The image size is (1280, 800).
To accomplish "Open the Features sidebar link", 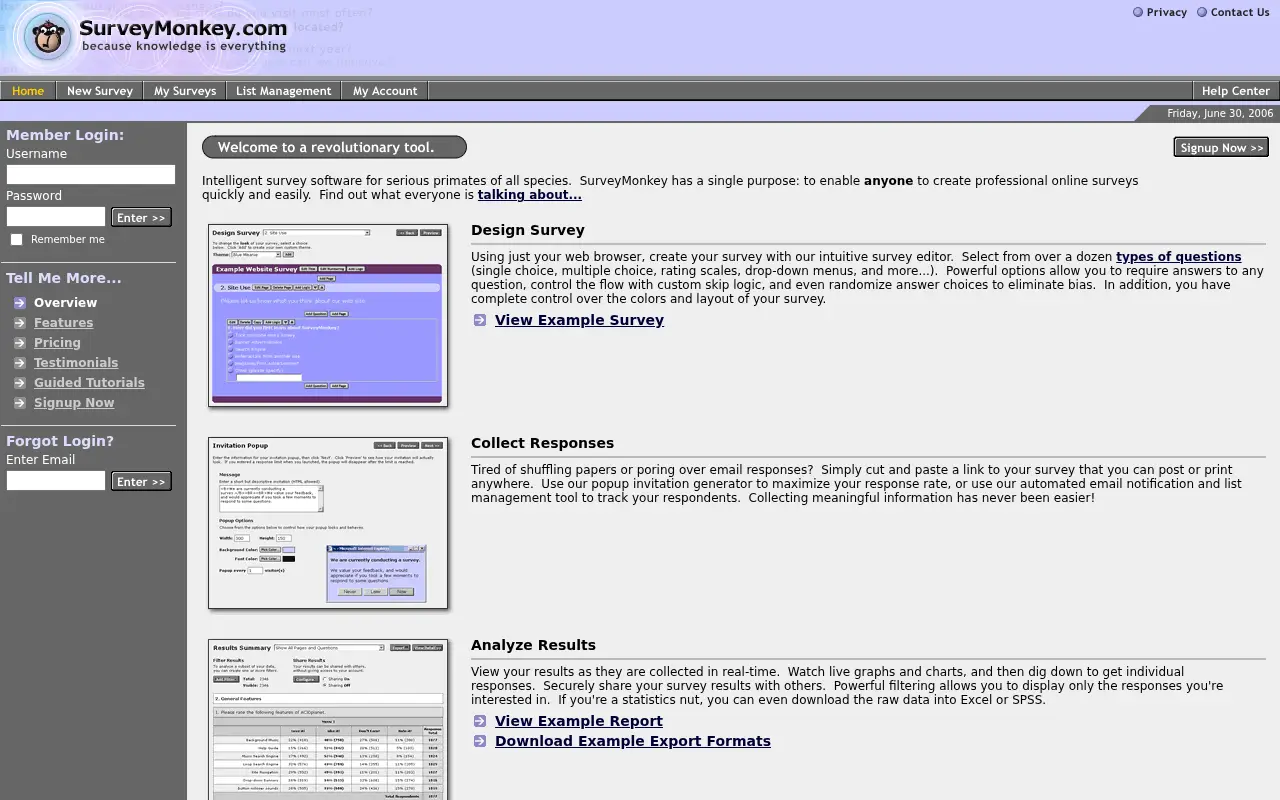I will pos(63,323).
